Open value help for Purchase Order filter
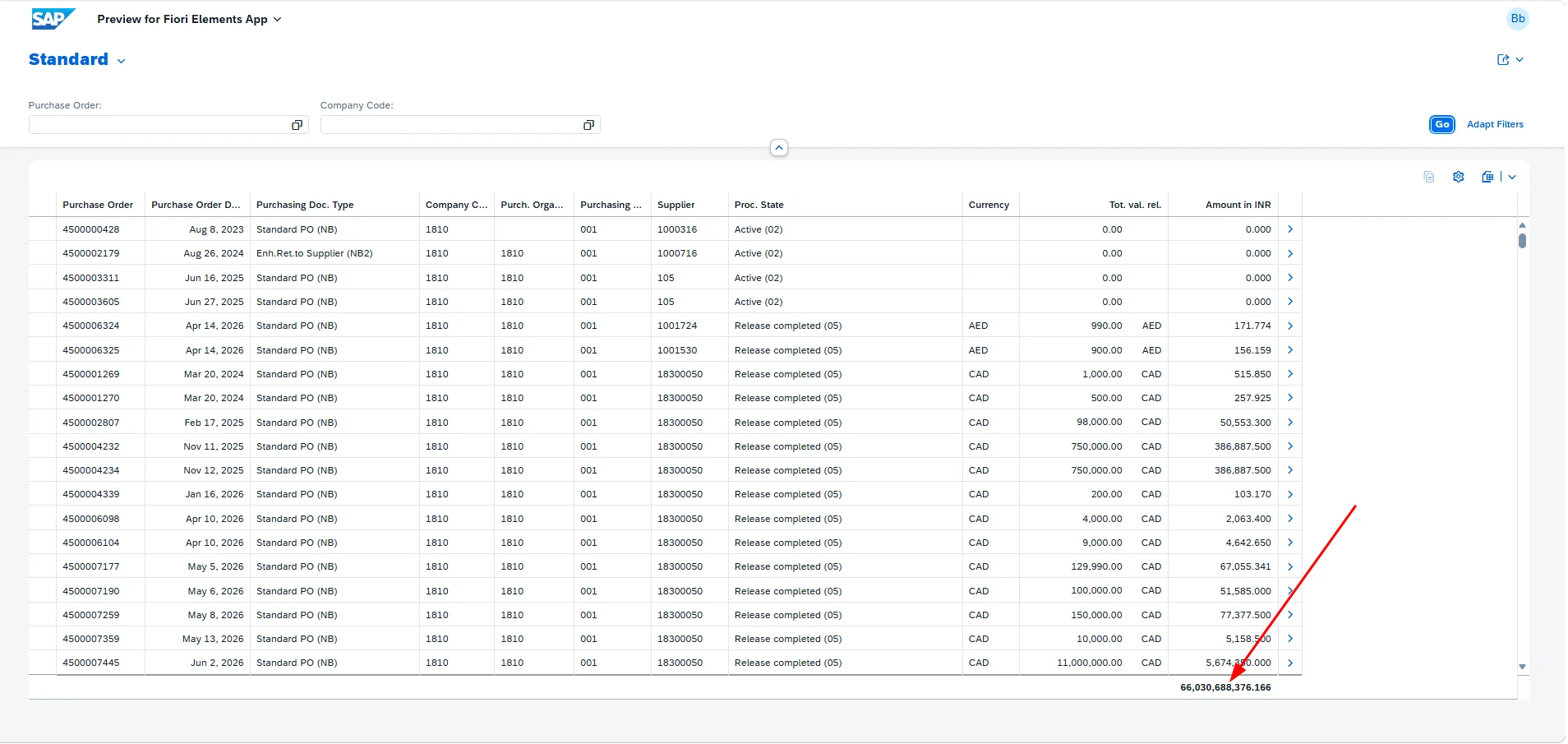Viewport: 1568px width, 744px height. point(297,125)
